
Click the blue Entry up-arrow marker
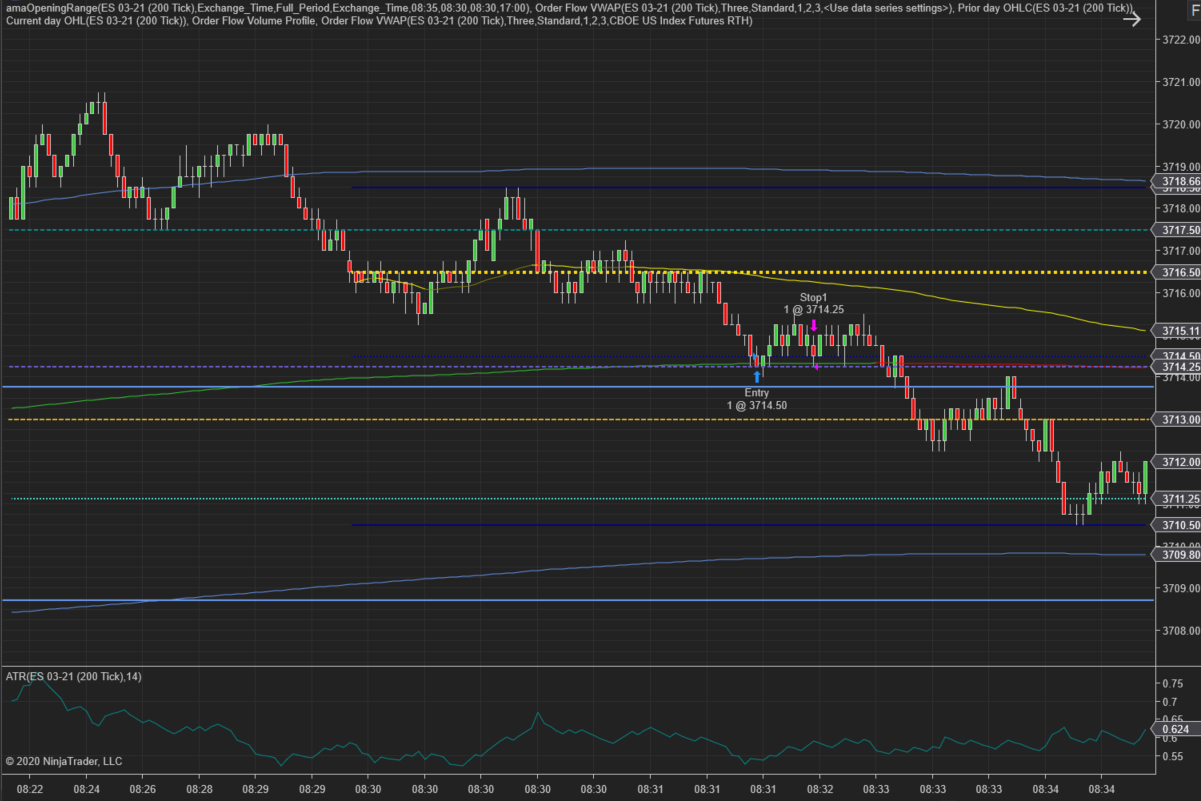(757, 376)
